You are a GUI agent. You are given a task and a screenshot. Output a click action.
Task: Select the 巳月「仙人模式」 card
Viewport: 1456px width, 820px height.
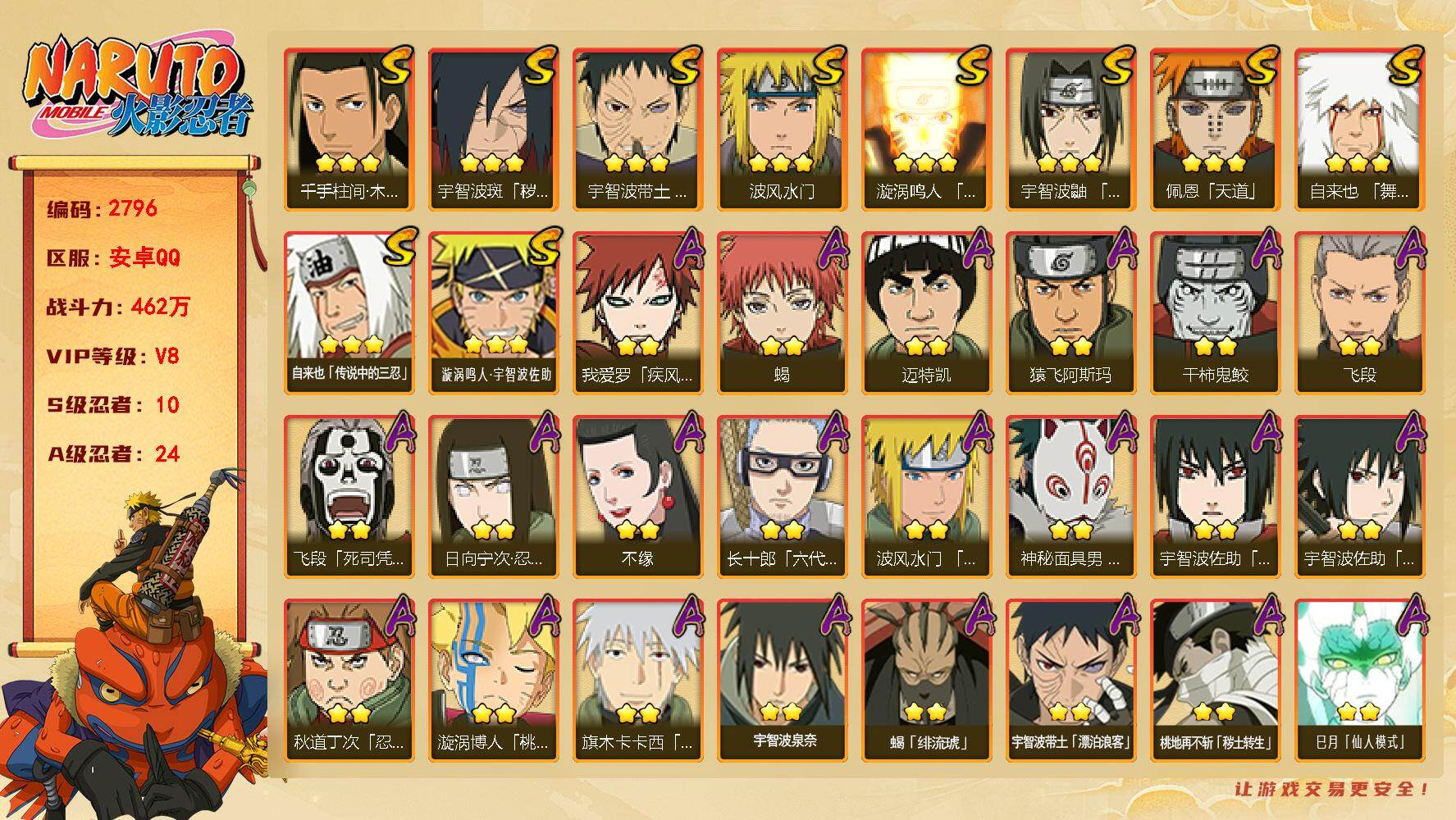pyautogui.click(x=1359, y=681)
